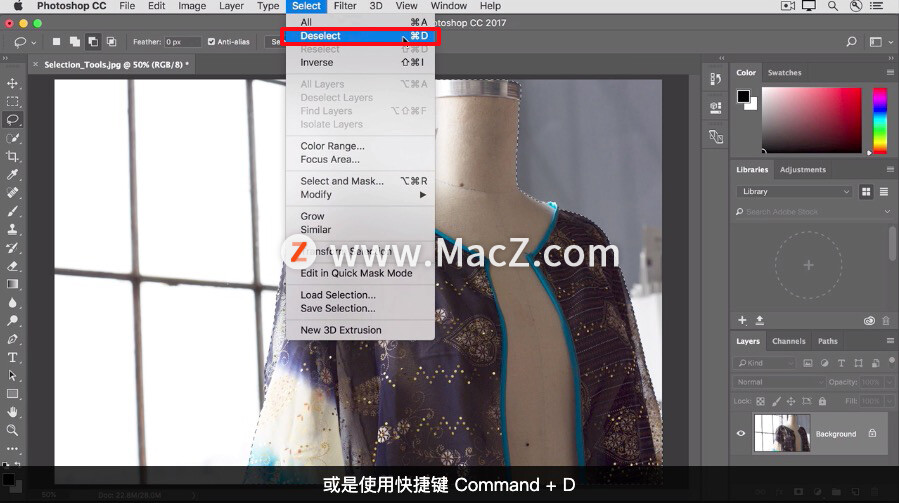Toggle lock all padlock icon
This screenshot has height=503, width=899.
coord(822,401)
